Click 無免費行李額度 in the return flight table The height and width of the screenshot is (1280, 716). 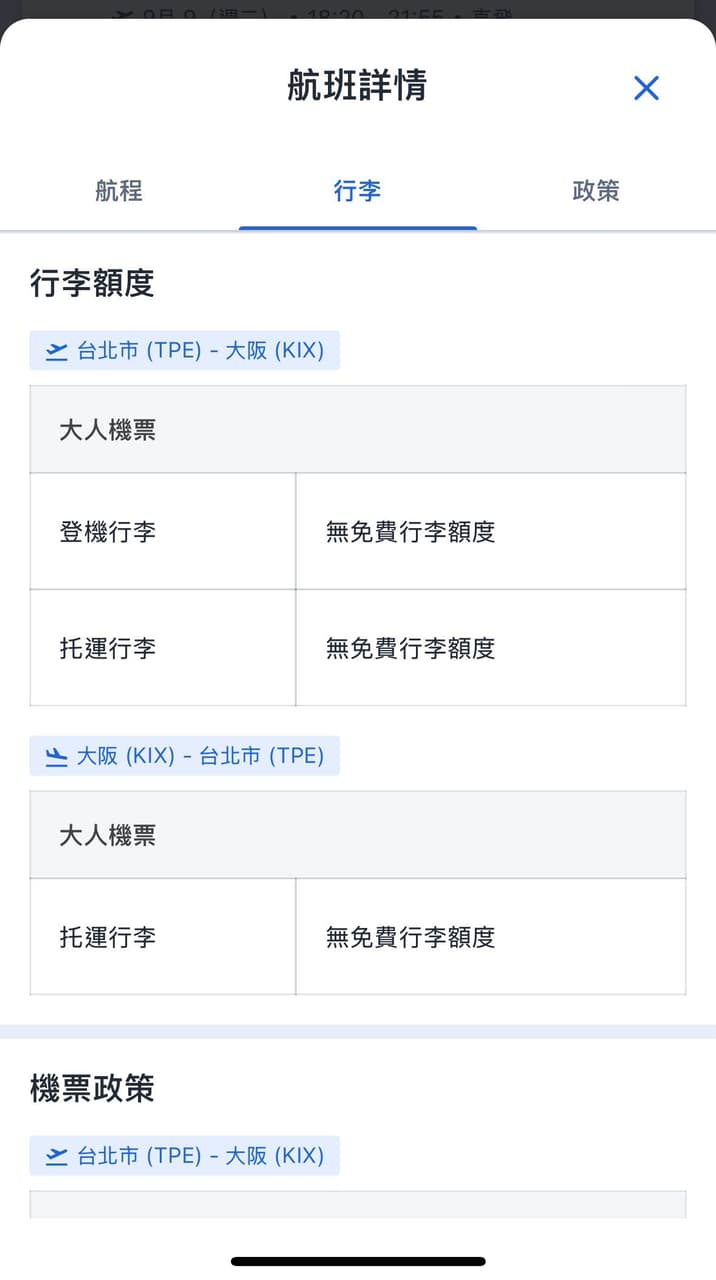(x=411, y=937)
